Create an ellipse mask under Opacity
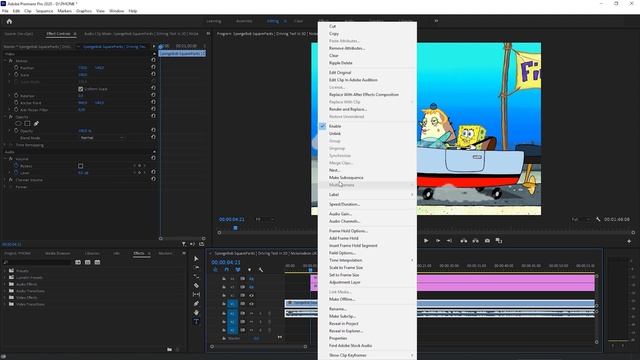 pyautogui.click(x=18, y=123)
